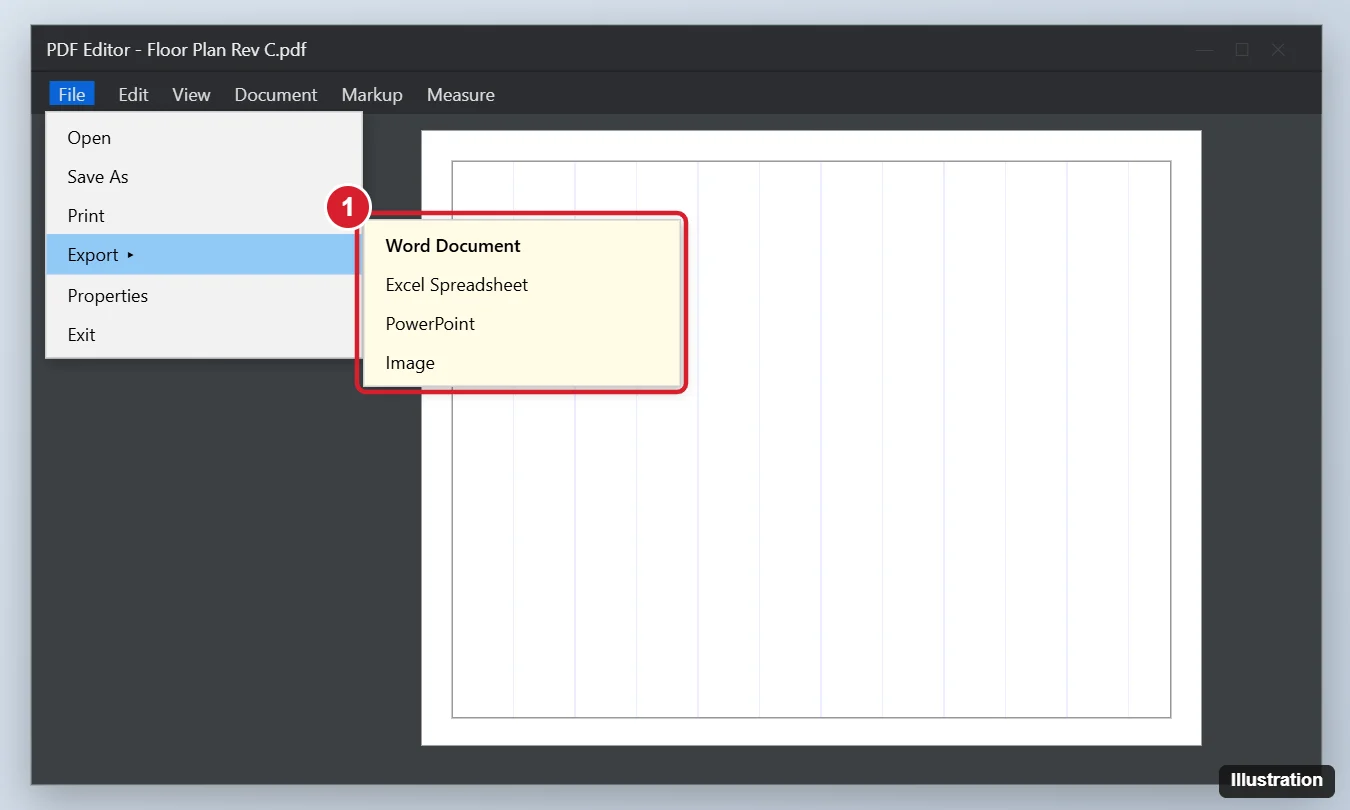Open the Document menu
The height and width of the screenshot is (810, 1350).
point(276,94)
